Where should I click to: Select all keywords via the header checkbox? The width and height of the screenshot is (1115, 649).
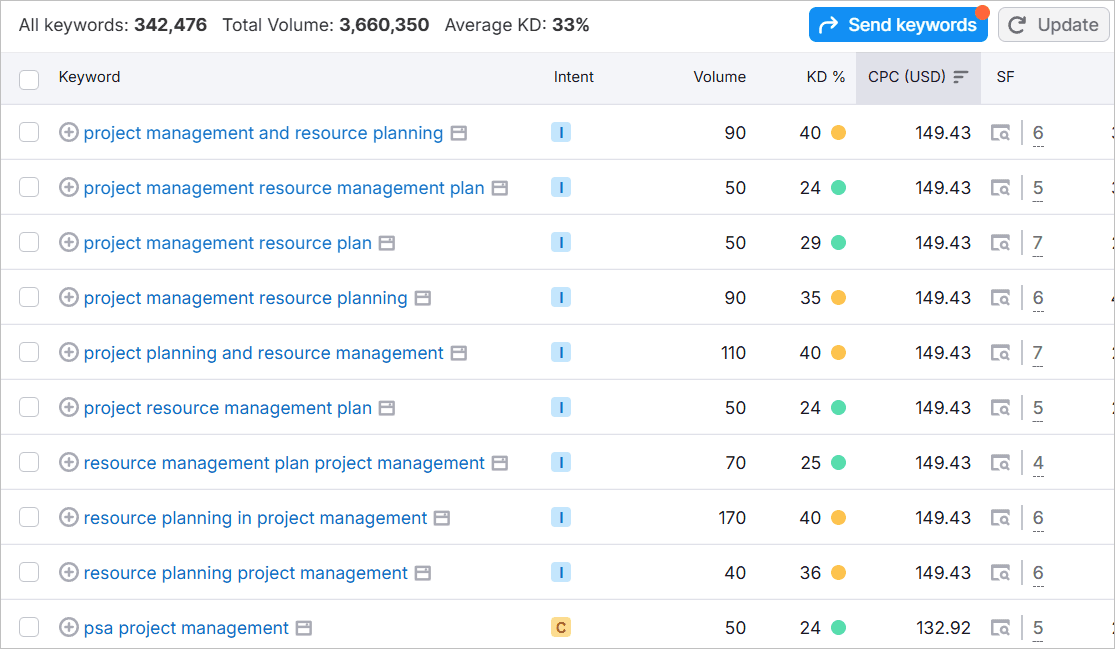click(x=29, y=77)
